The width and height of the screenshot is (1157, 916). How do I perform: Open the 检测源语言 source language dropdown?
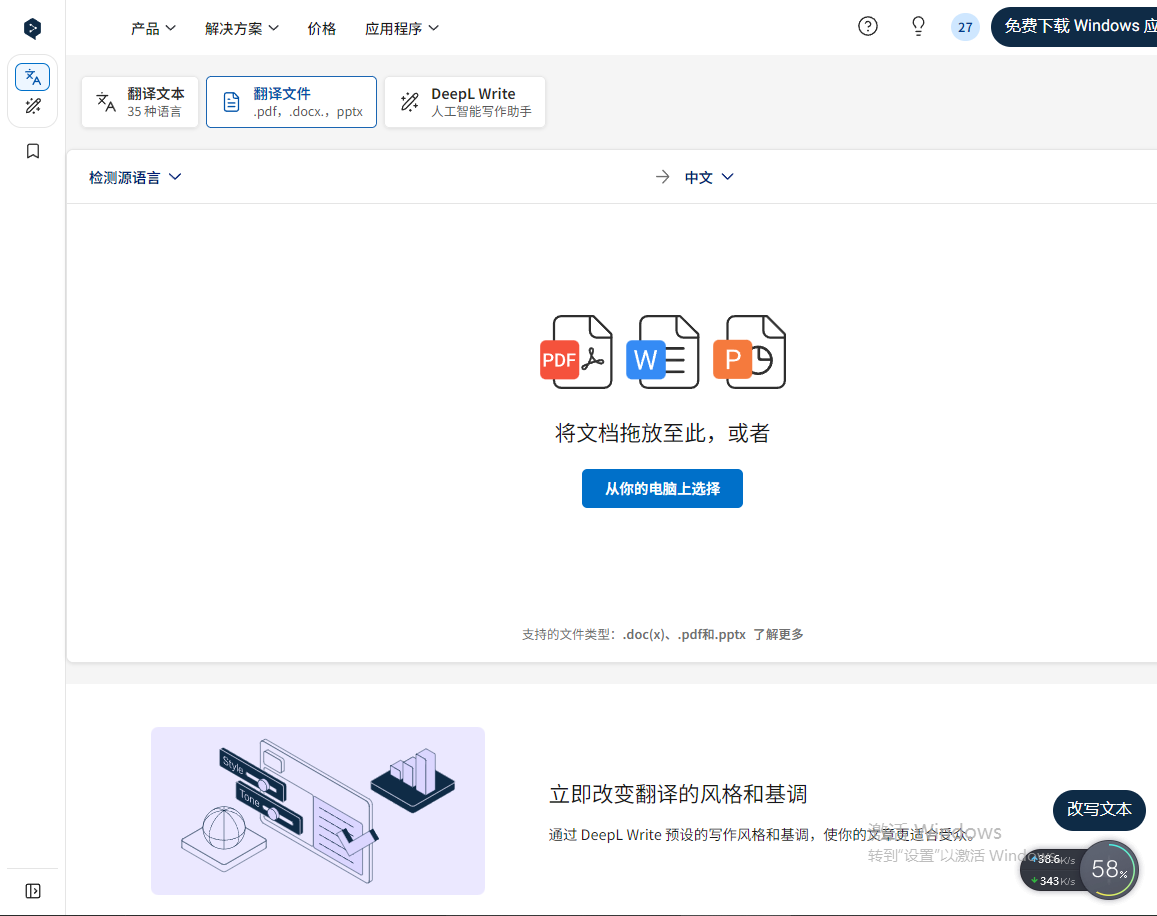[135, 177]
